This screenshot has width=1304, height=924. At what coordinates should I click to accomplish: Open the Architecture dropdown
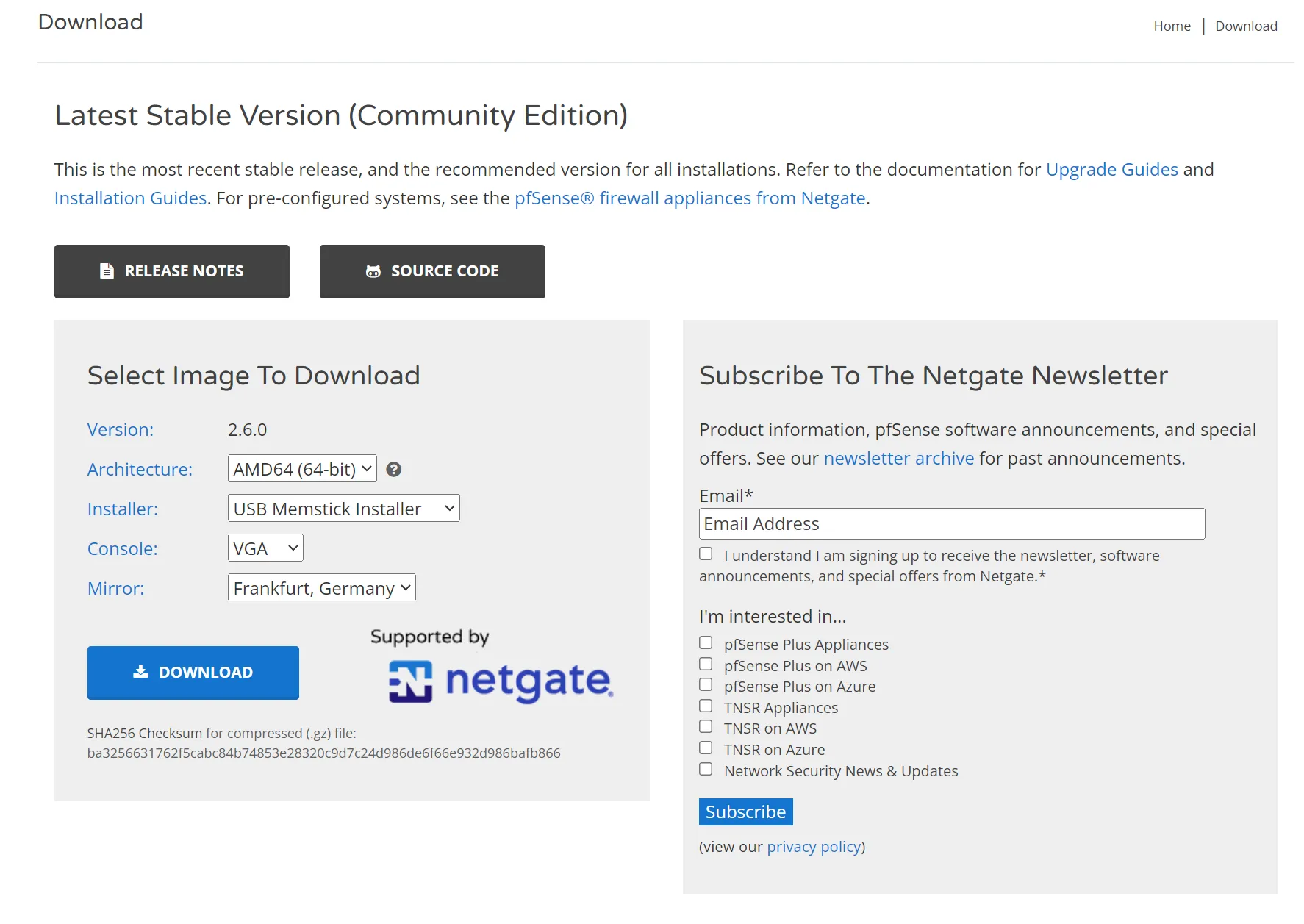click(301, 468)
